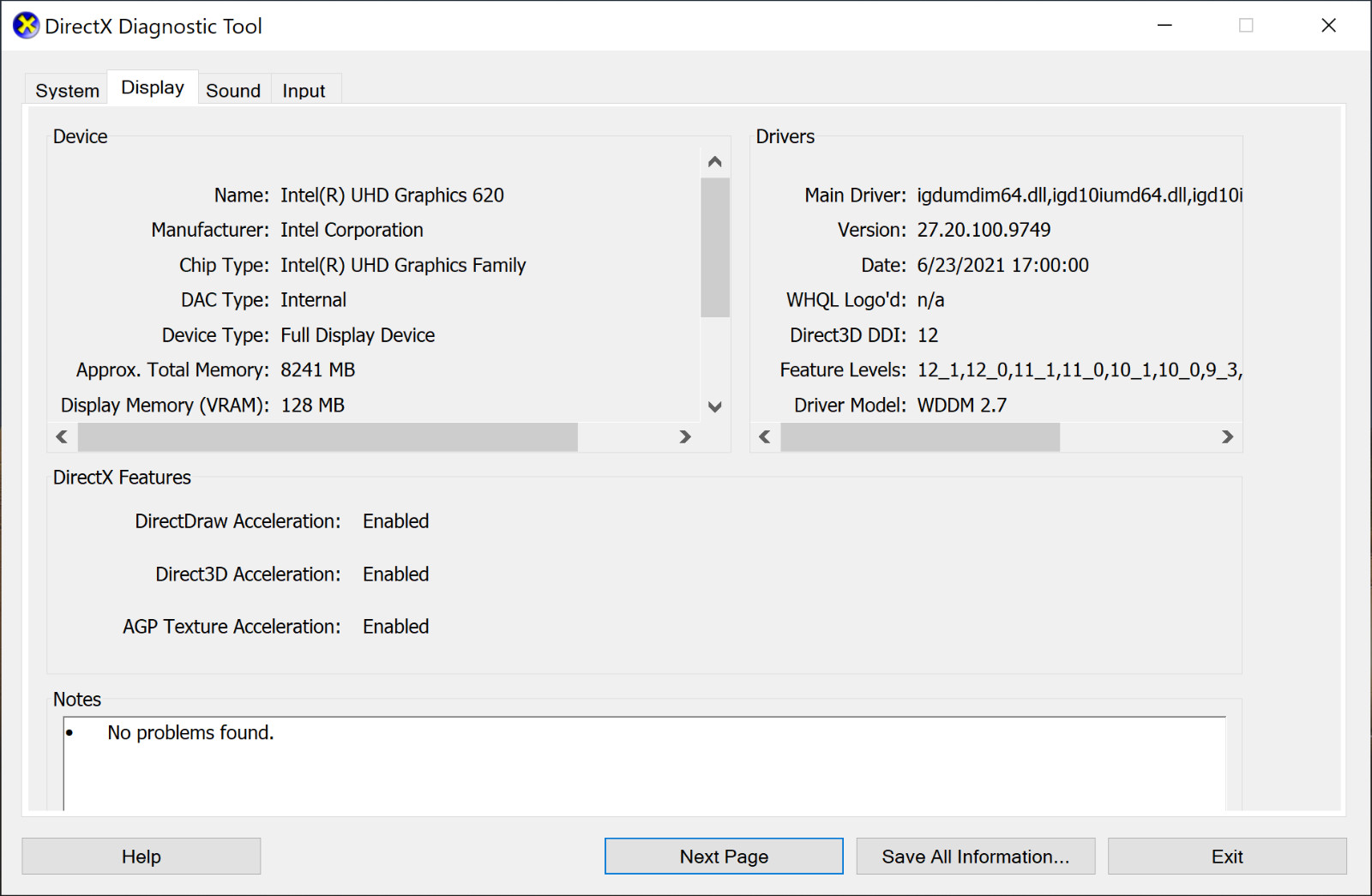Click the driver date "6/23/2021 17:00:00"
Image resolution: width=1372 pixels, height=896 pixels.
click(x=1002, y=265)
